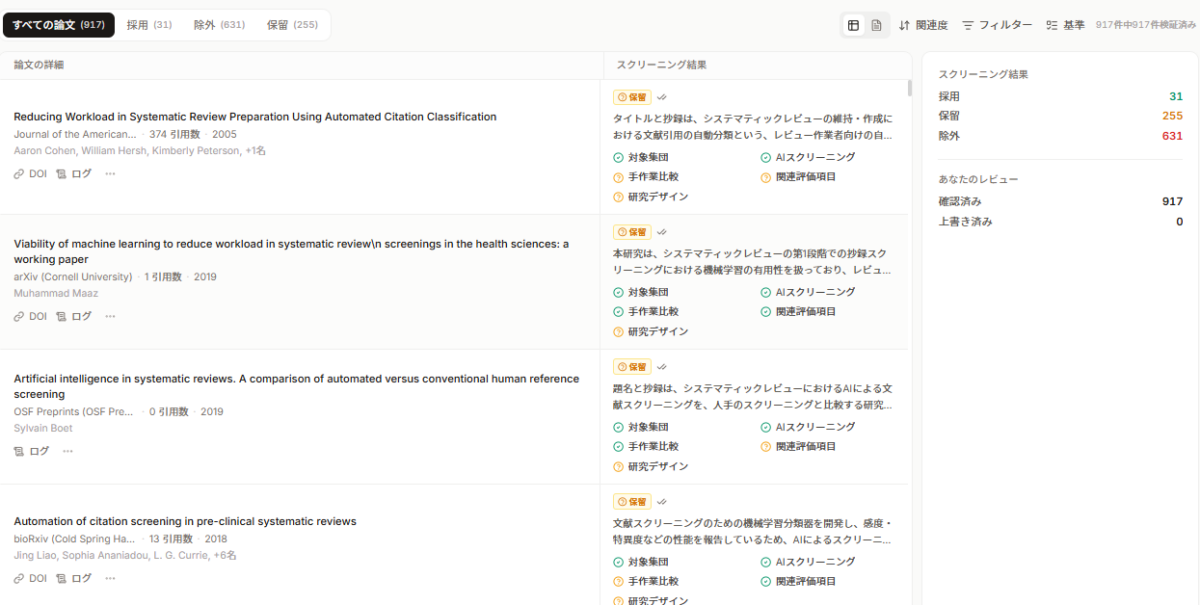The image size is (1200, 605).
Task: Click the scrollbar thumb of paper list
Action: [x=909, y=88]
